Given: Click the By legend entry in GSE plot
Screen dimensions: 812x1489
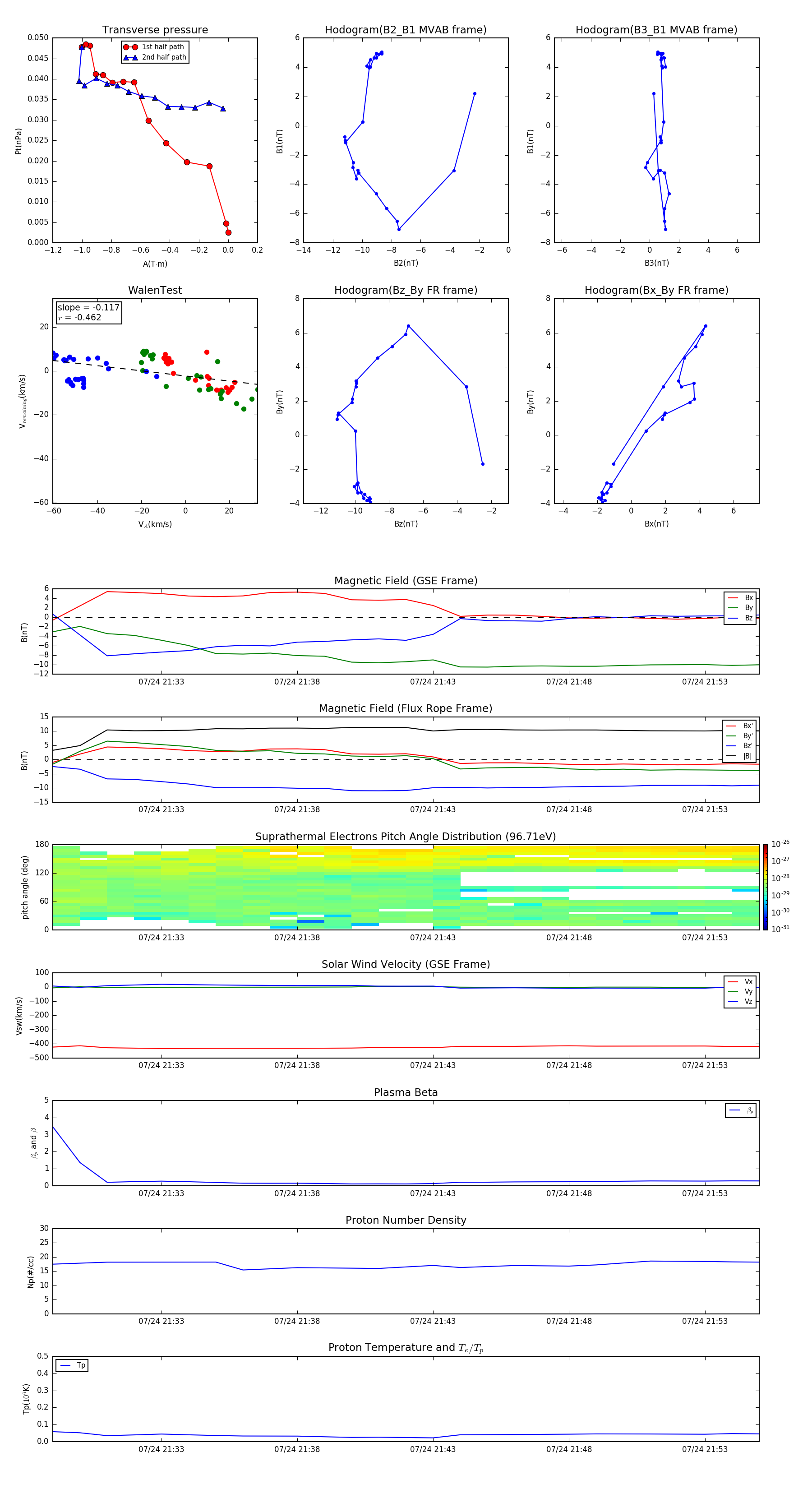Looking at the screenshot, I should point(741,607).
